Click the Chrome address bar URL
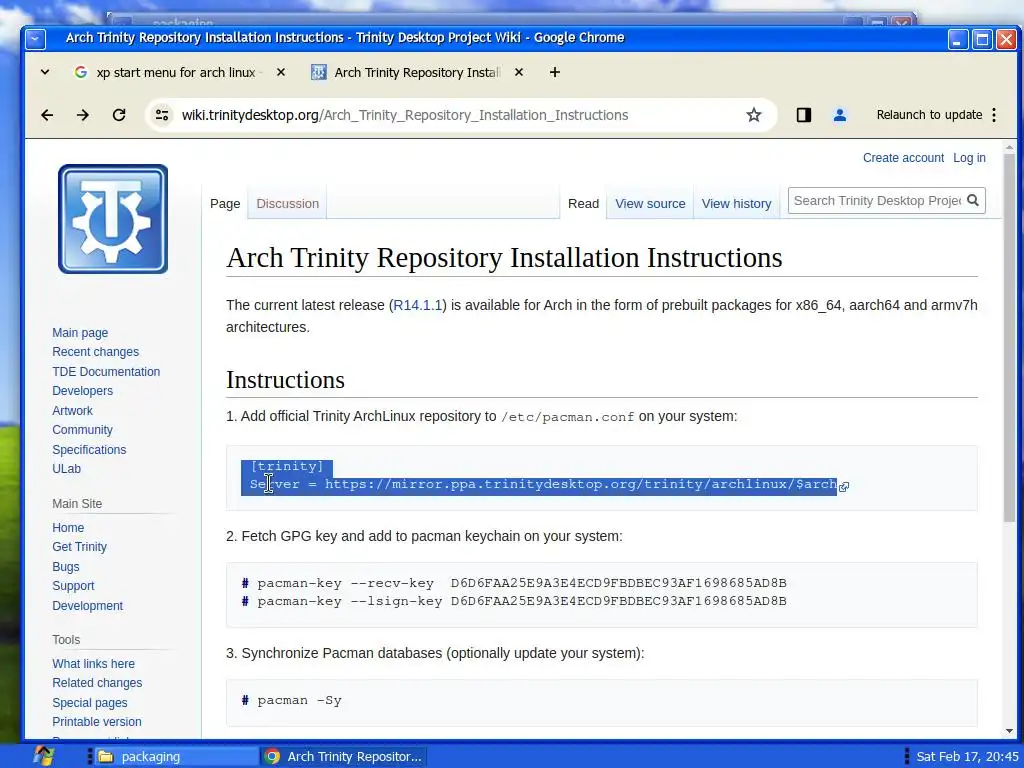 405,116
